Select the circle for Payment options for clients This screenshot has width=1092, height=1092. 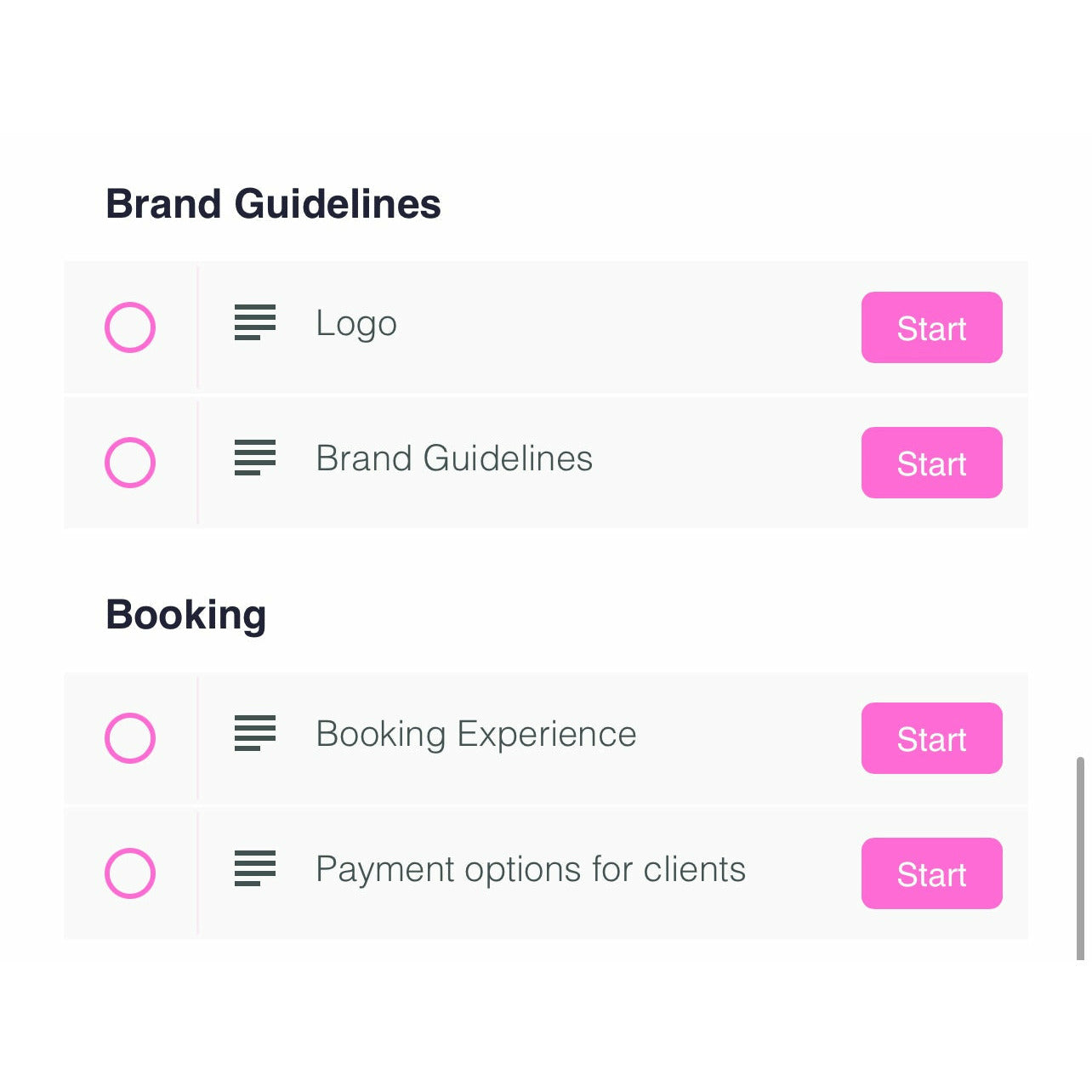pyautogui.click(x=130, y=873)
